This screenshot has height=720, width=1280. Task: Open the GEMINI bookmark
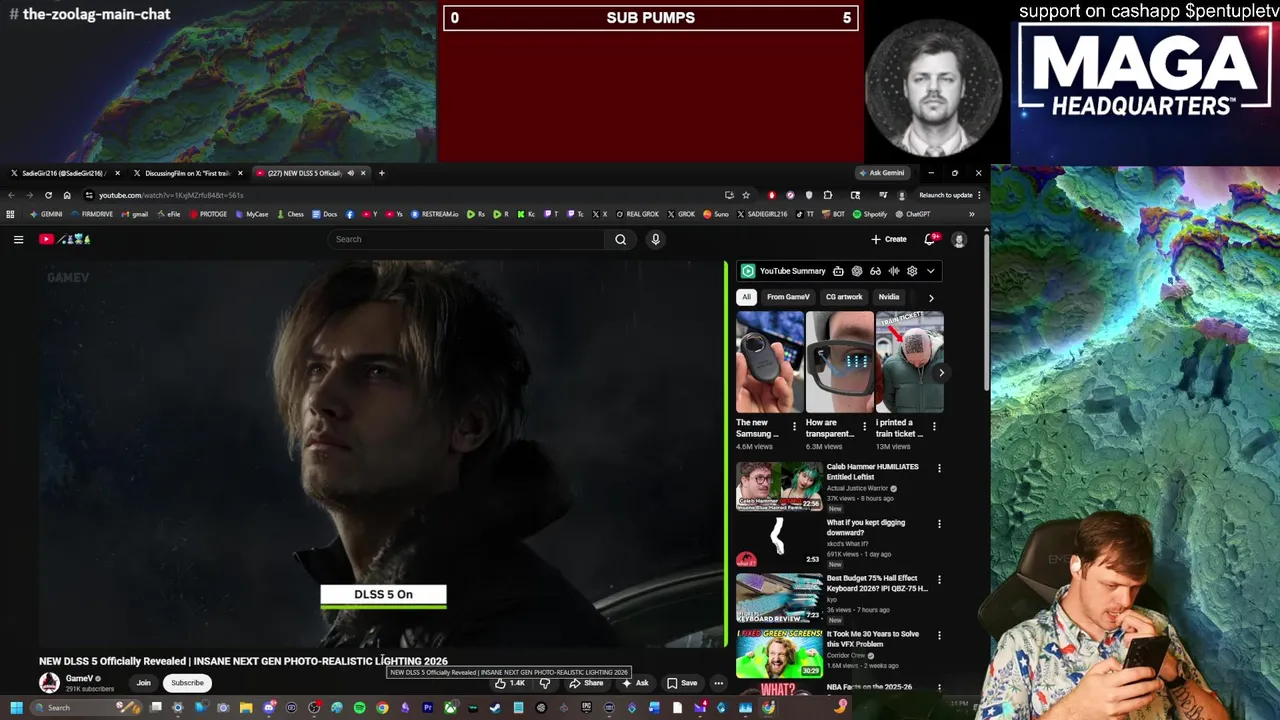(46, 214)
